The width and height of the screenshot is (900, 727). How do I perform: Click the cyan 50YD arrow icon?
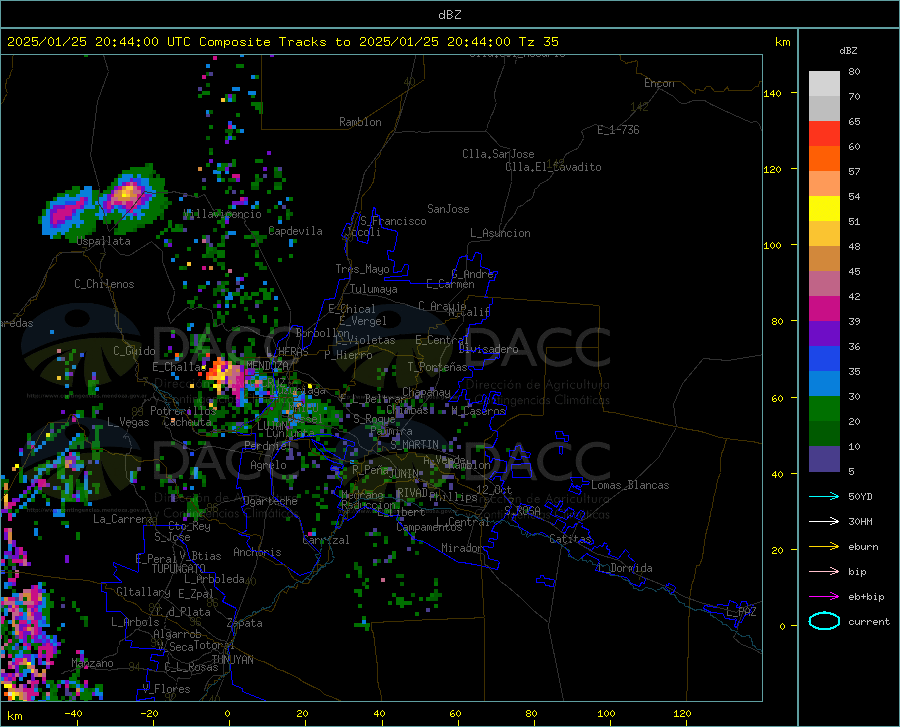(x=824, y=496)
